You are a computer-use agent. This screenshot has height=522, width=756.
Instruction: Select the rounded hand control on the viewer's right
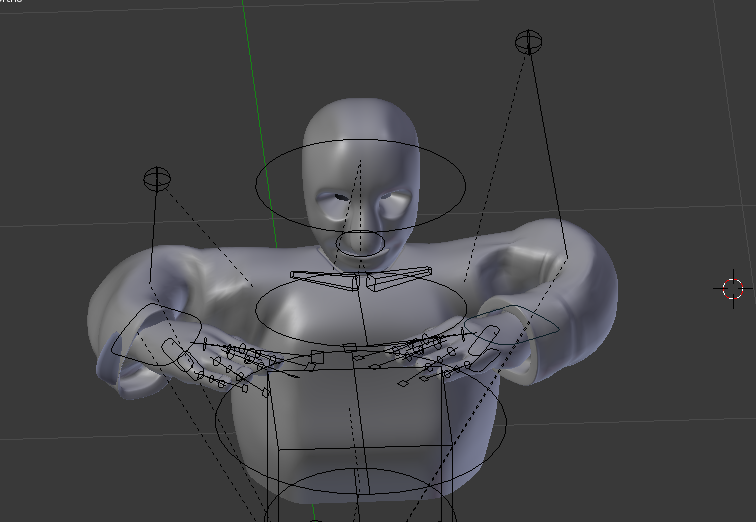point(512,325)
